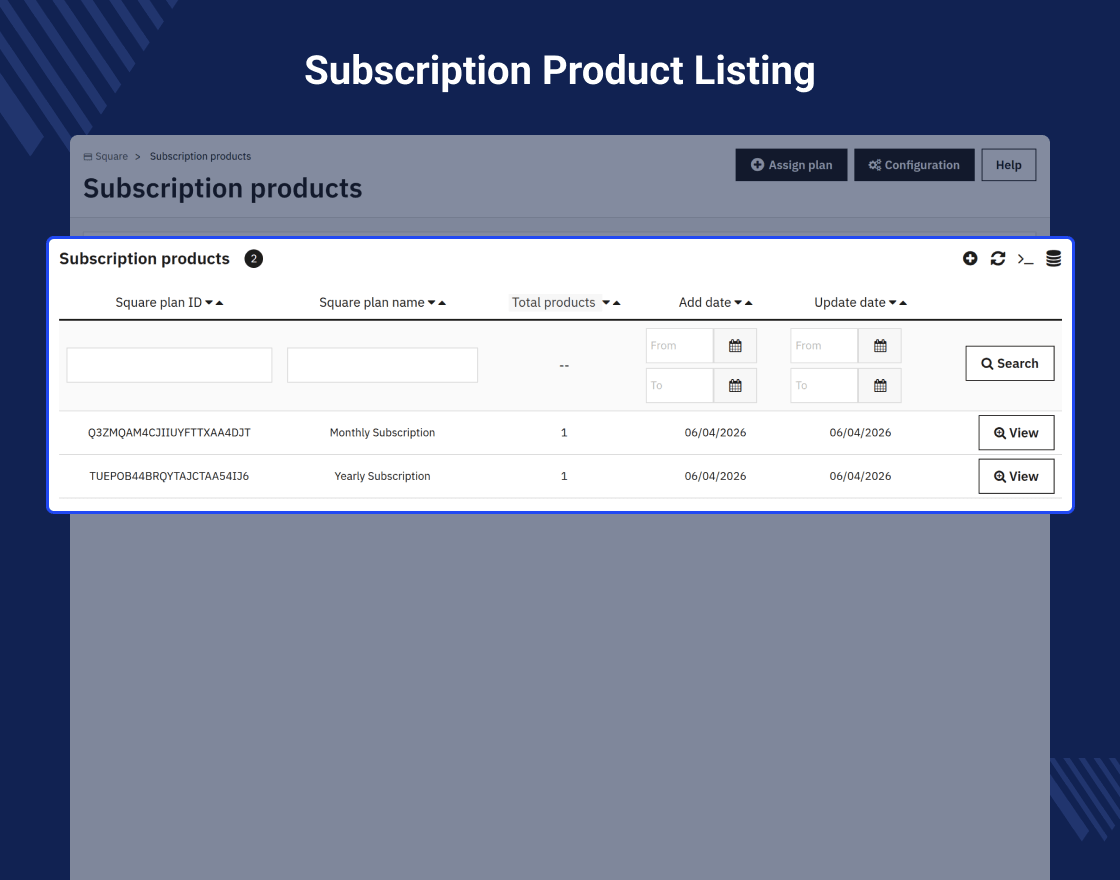Click the Update date To input
This screenshot has height=880, width=1120.
824,386
